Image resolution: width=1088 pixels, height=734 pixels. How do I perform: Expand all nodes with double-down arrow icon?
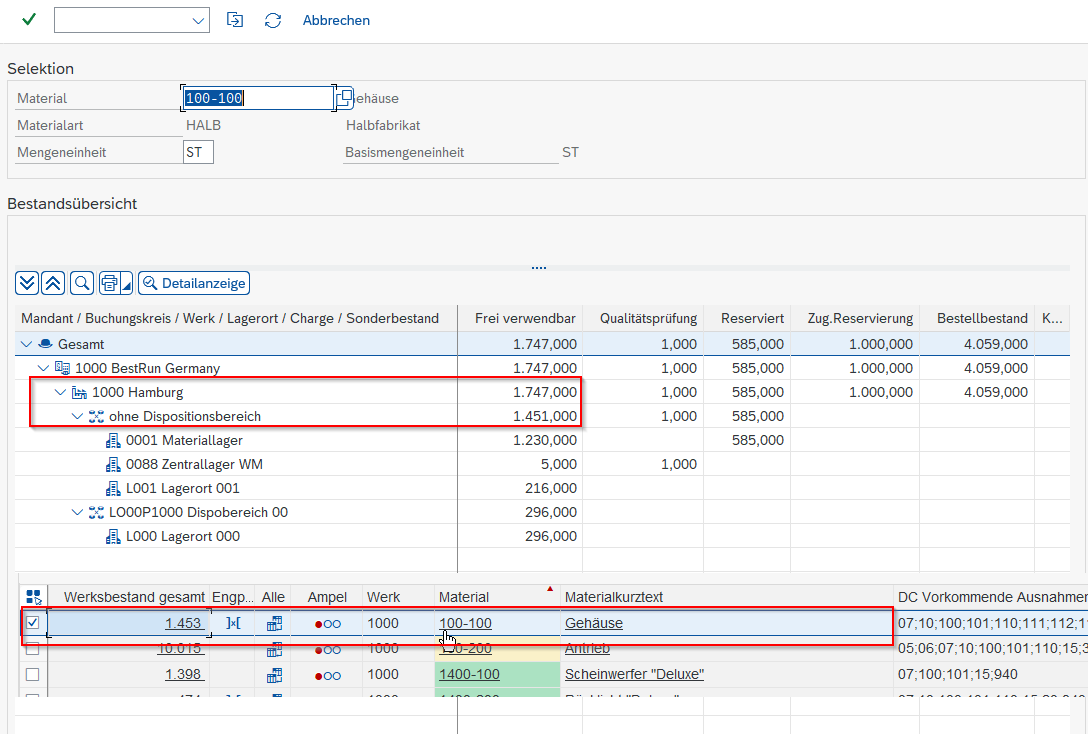tap(27, 283)
